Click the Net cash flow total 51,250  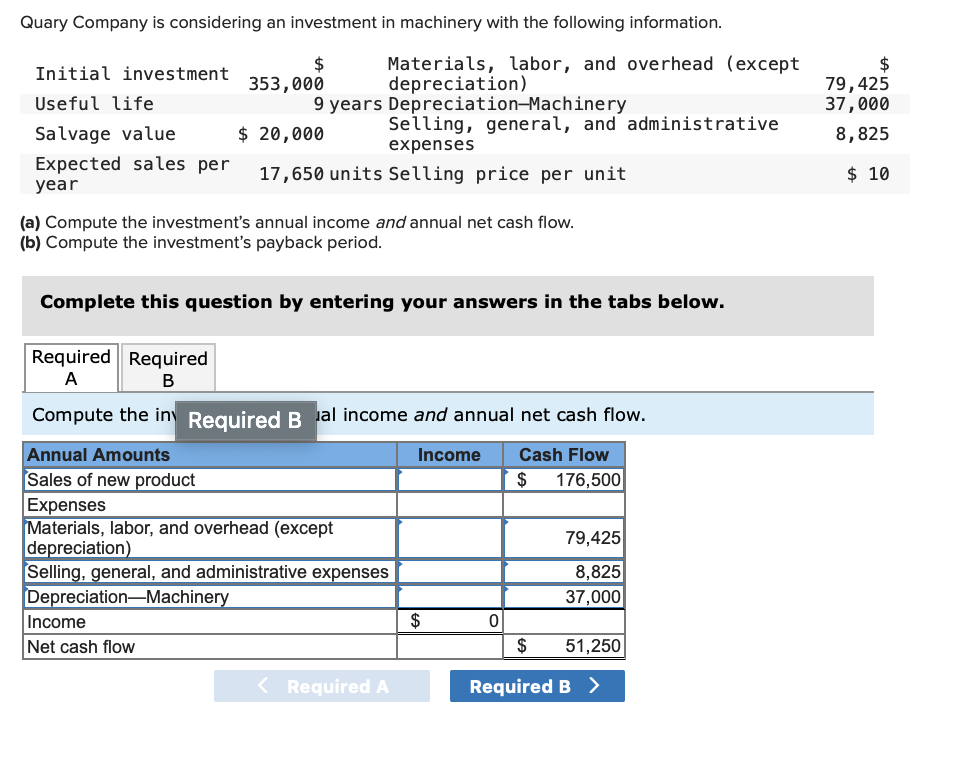click(563, 646)
